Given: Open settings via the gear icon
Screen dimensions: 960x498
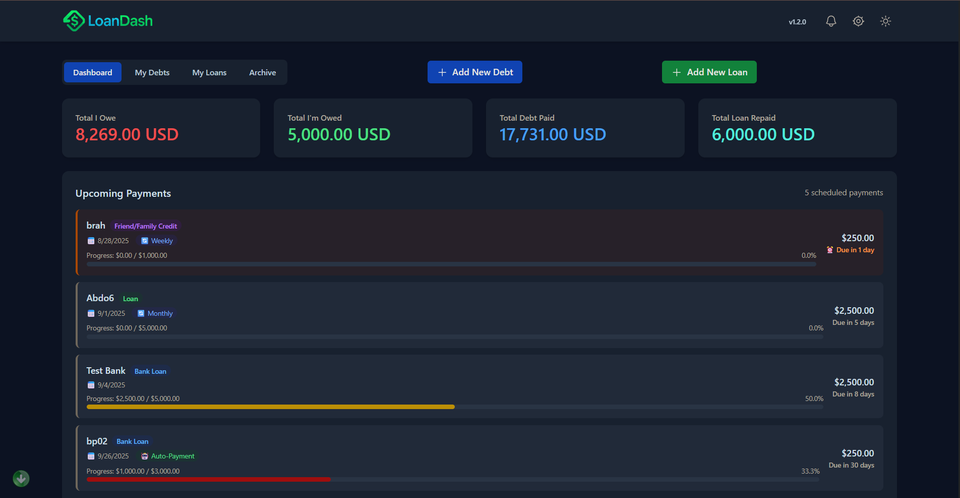Looking at the screenshot, I should click(858, 21).
